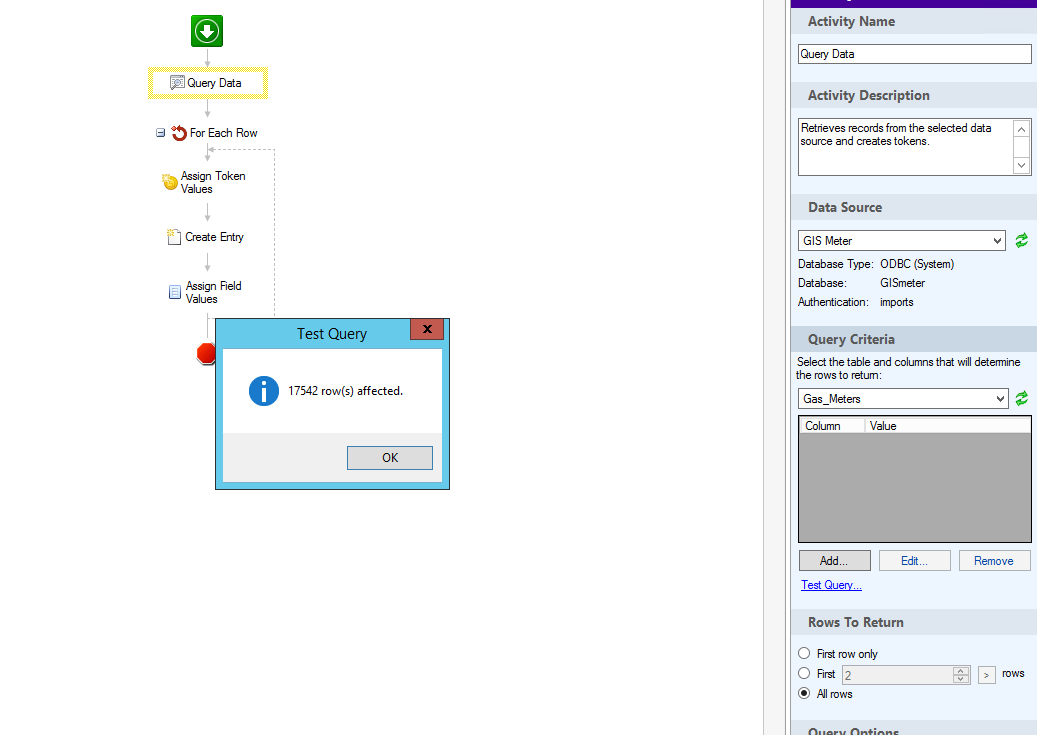Click the Activity Description text box

(905, 147)
